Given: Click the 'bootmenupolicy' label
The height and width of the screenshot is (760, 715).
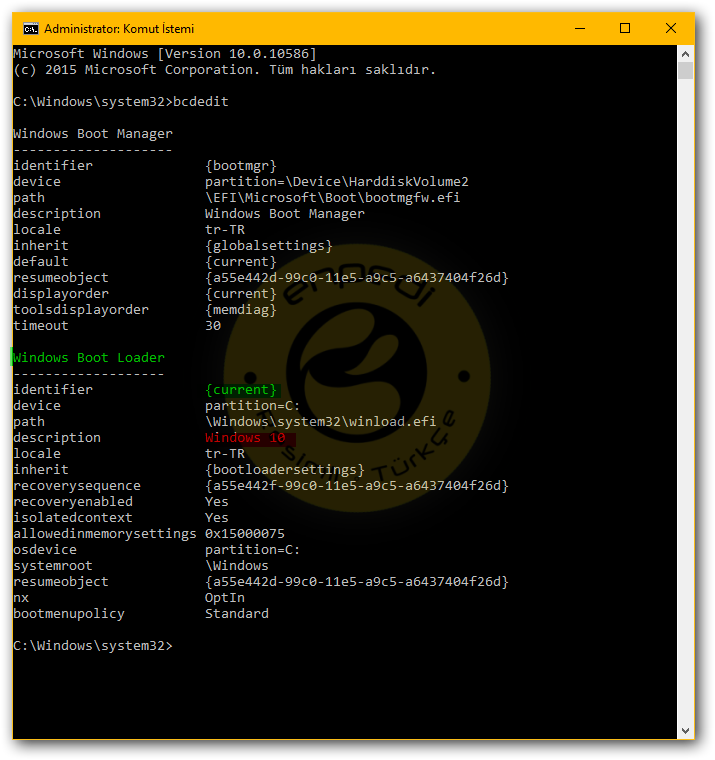Looking at the screenshot, I should [x=69, y=614].
